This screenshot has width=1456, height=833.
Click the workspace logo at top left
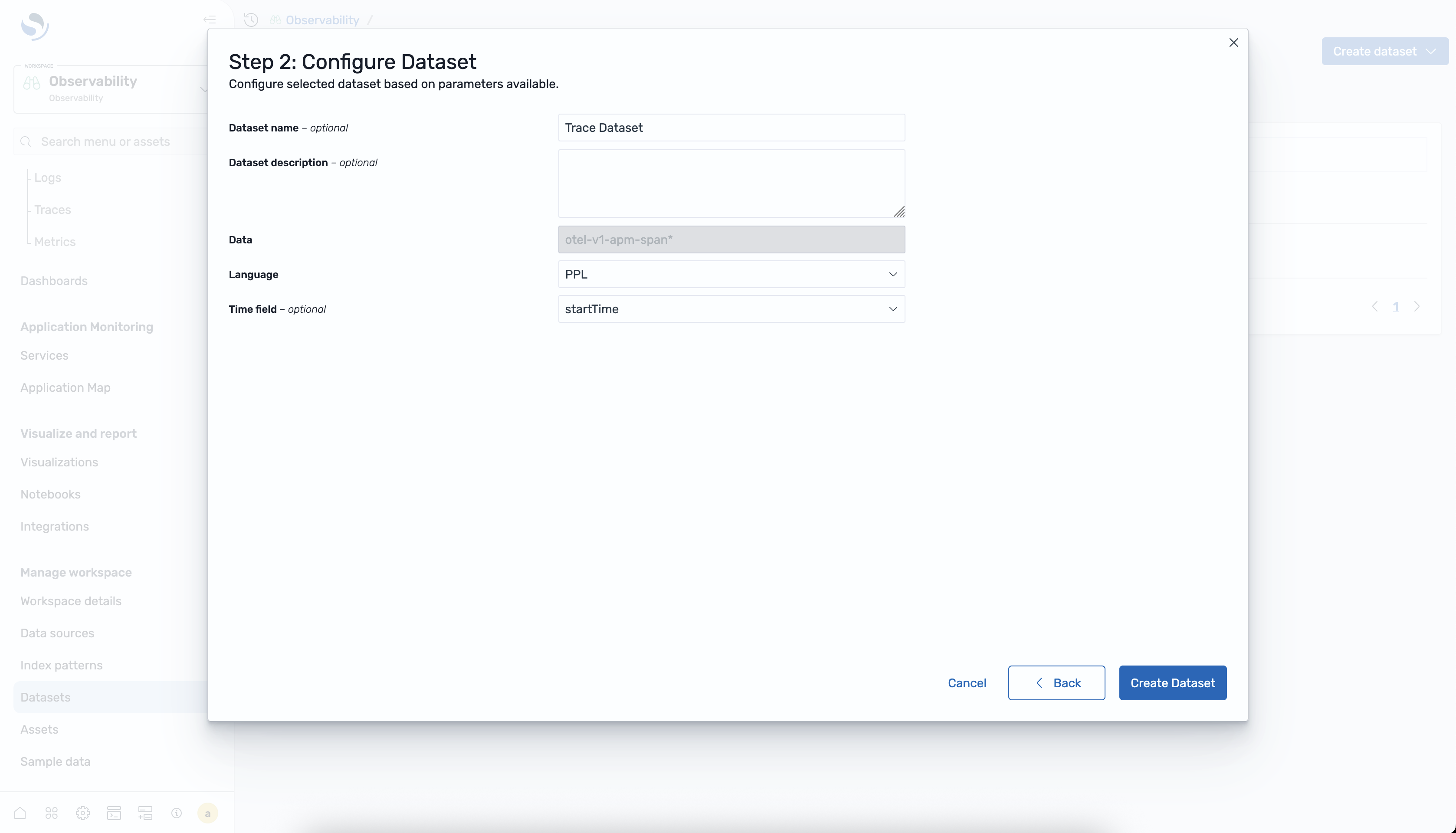click(x=34, y=26)
